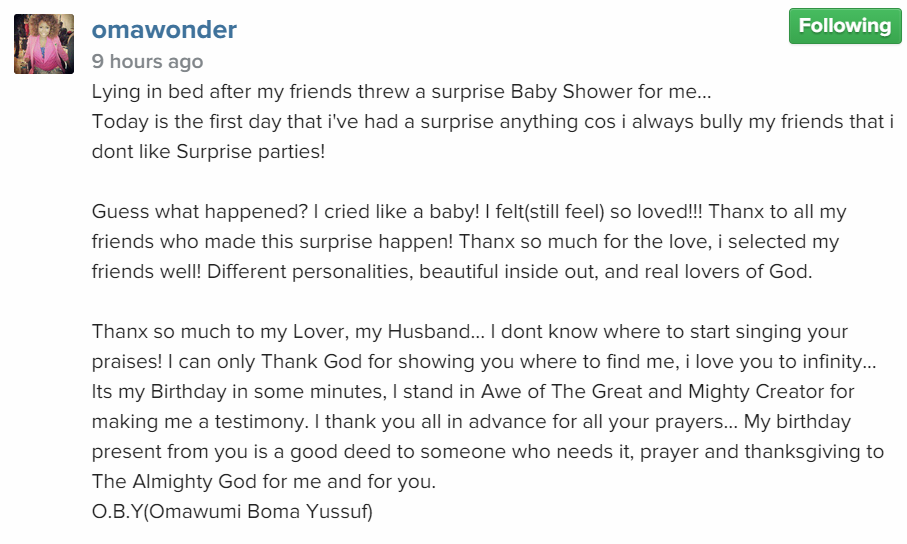Click the line starting "friends who made this surprise"

465,242
